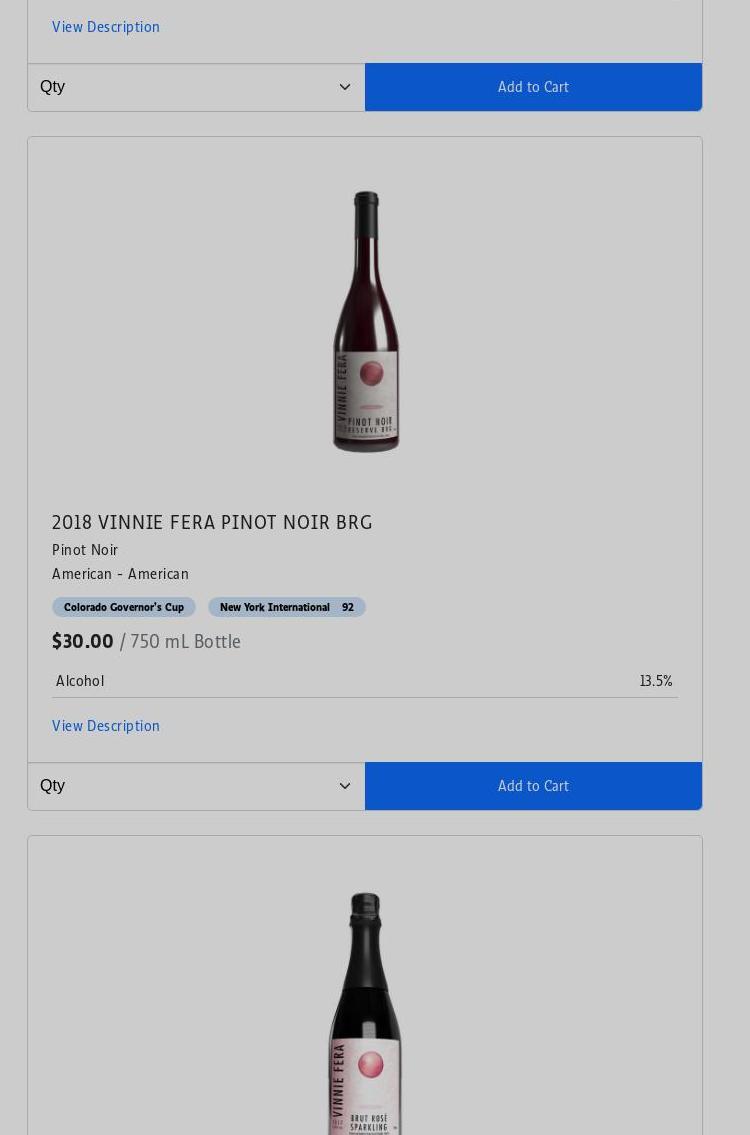Screen dimensions: 750x1135
Task: Select the New York International award badge
Action: coord(275,607)
